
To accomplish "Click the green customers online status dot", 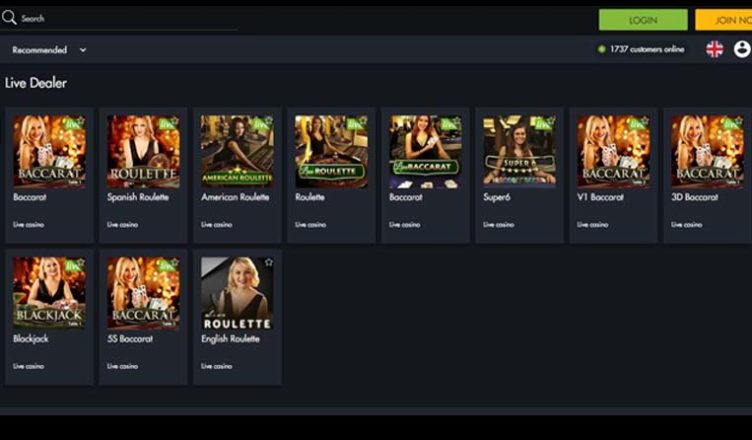I will click(601, 49).
